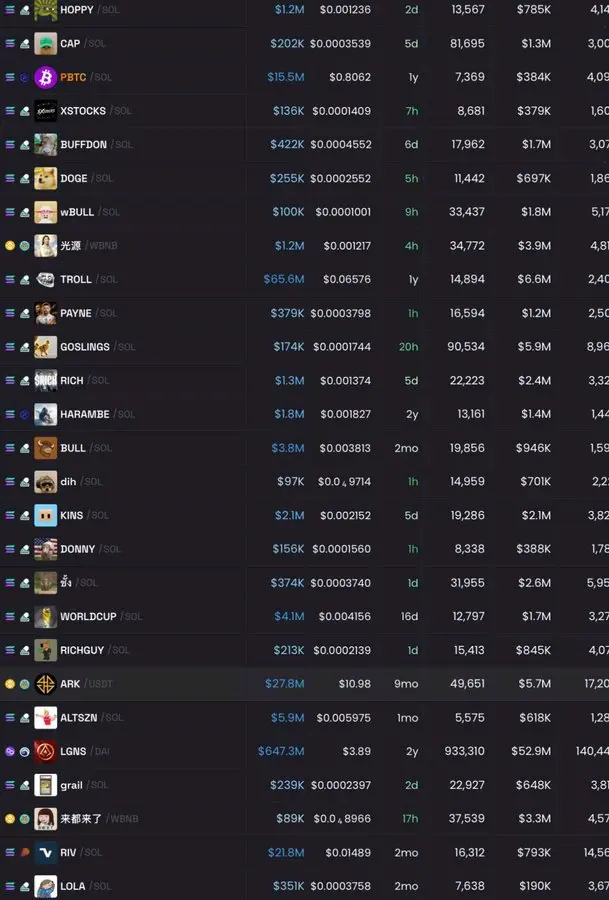Open the TROLL face logo
This screenshot has height=900, width=609.
click(x=45, y=280)
